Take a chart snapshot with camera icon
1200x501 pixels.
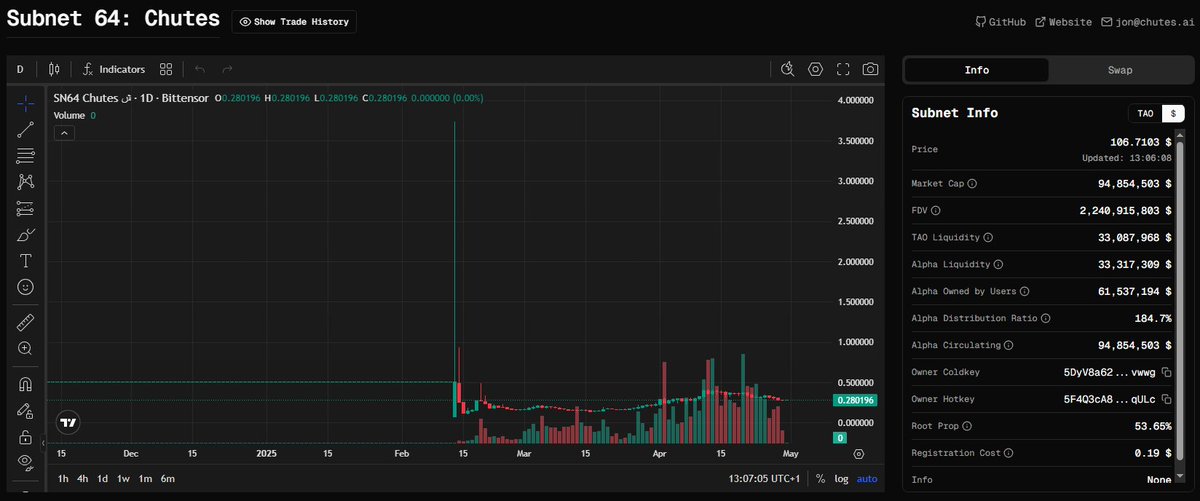[x=871, y=69]
